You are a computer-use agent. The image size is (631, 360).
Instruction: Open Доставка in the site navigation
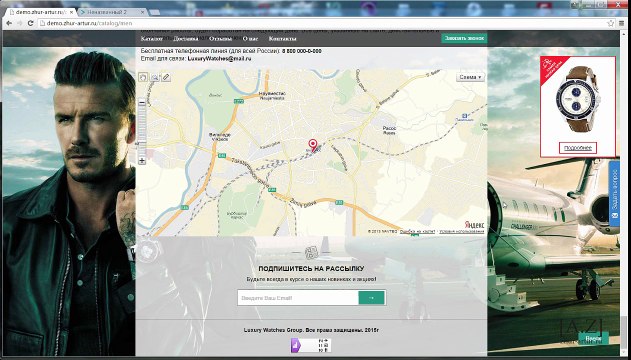coord(186,39)
